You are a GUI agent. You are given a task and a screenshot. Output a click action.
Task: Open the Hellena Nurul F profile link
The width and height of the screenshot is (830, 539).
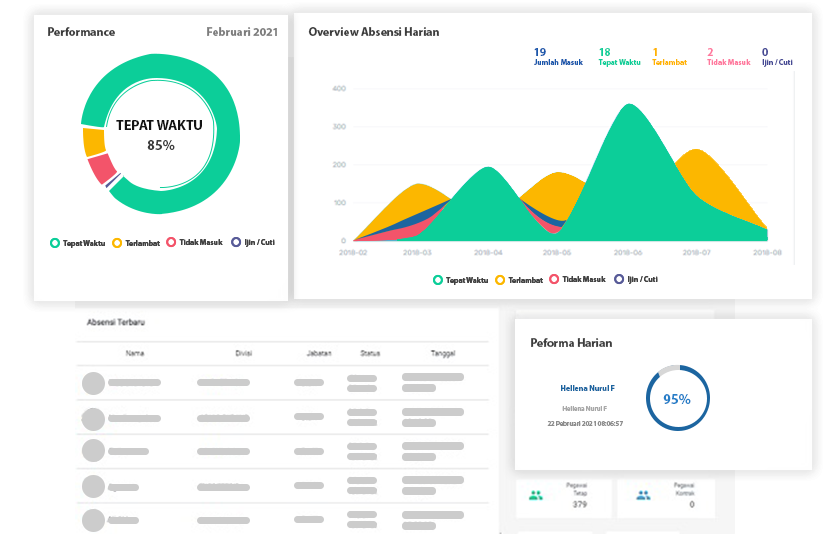(588, 388)
